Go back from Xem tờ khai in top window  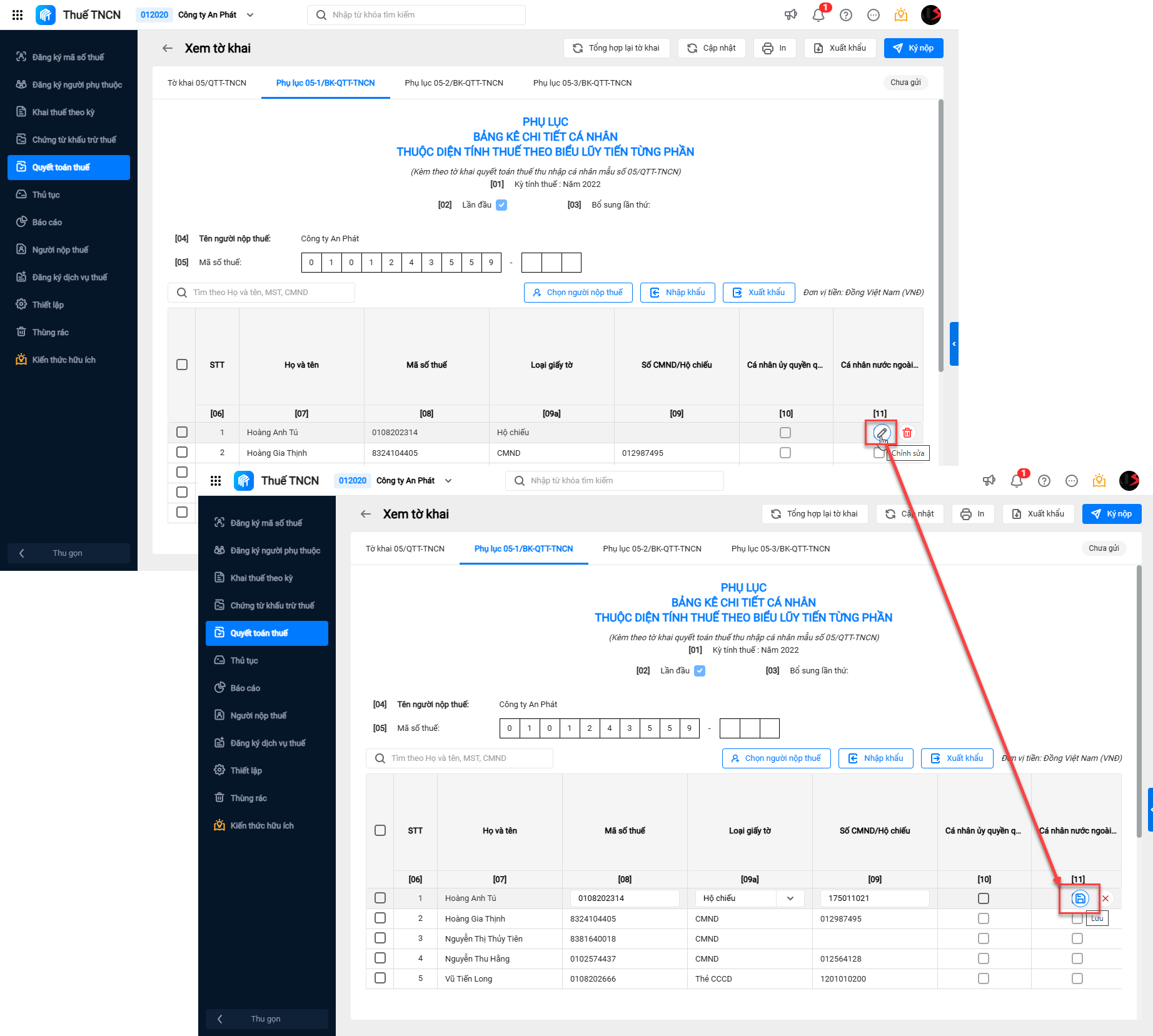168,48
